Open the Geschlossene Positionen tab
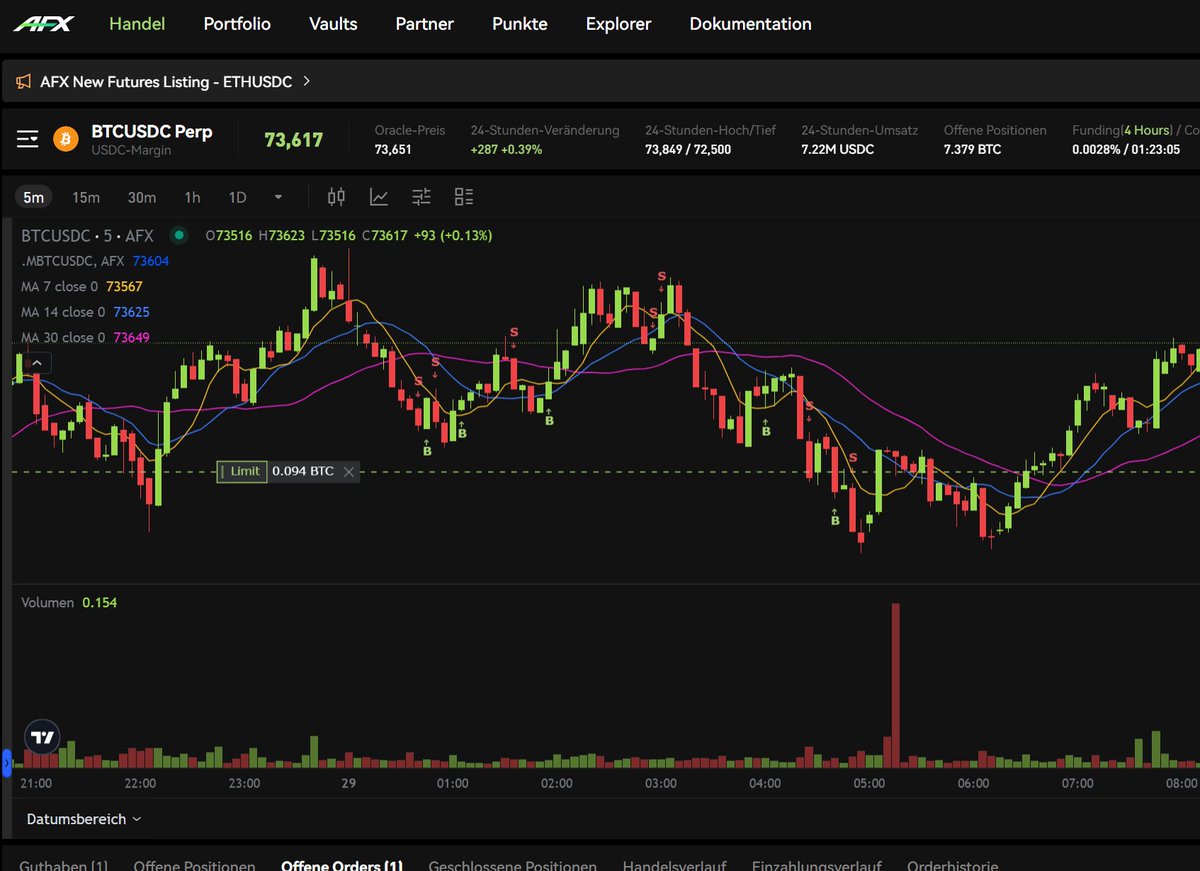The width and height of the screenshot is (1200, 871). (x=512, y=864)
